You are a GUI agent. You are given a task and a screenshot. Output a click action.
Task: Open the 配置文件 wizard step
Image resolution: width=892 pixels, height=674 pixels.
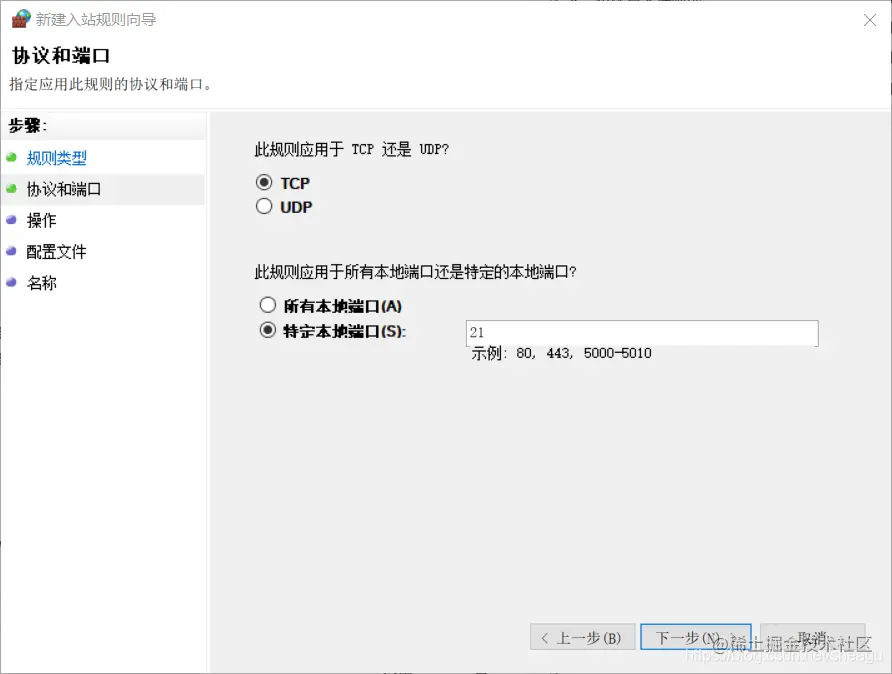click(x=55, y=251)
